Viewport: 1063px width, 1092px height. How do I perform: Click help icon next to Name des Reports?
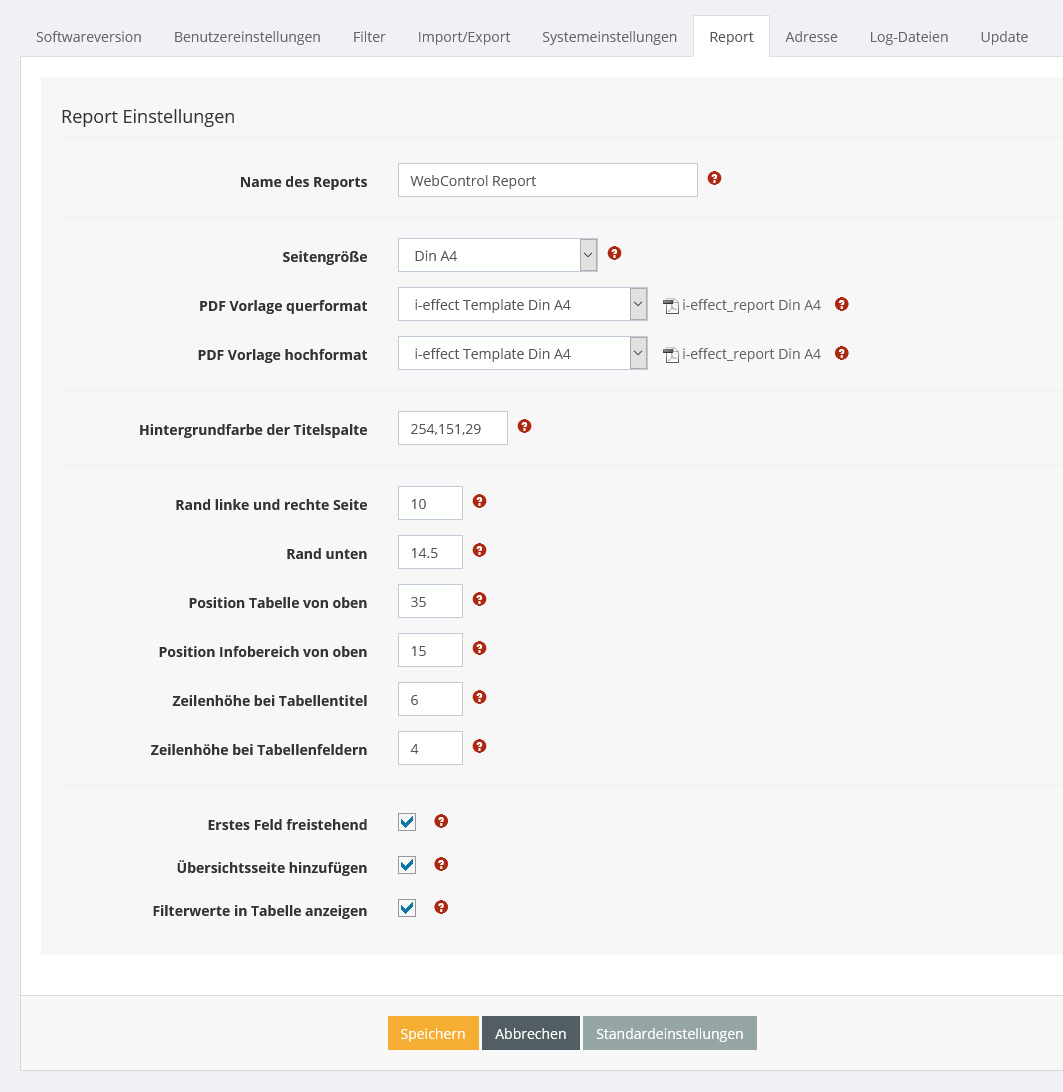pos(714,179)
